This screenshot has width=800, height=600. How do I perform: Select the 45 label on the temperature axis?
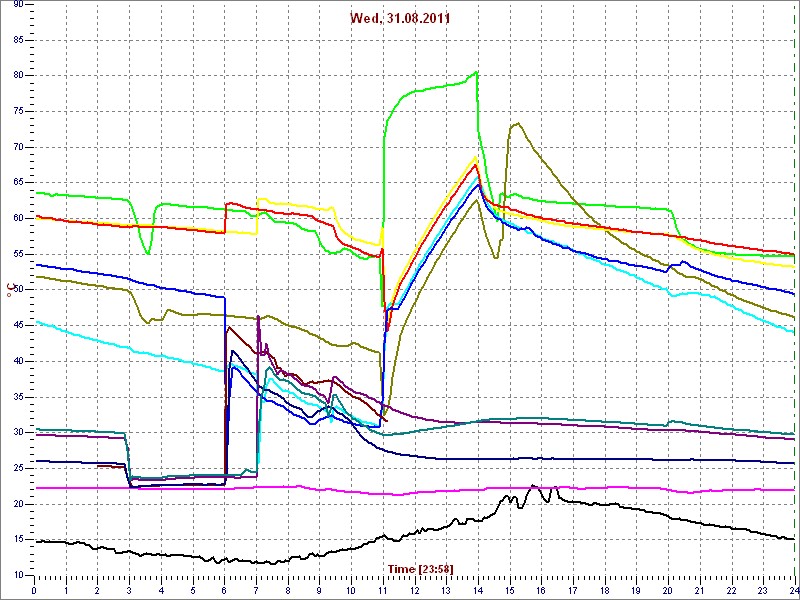18,326
